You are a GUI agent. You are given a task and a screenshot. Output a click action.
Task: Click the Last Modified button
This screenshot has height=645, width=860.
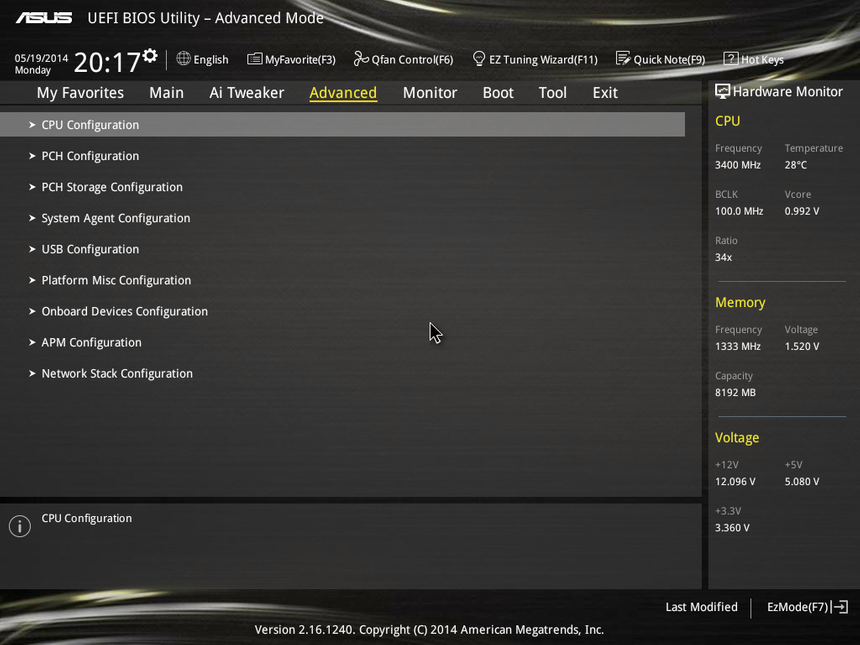[701, 607]
